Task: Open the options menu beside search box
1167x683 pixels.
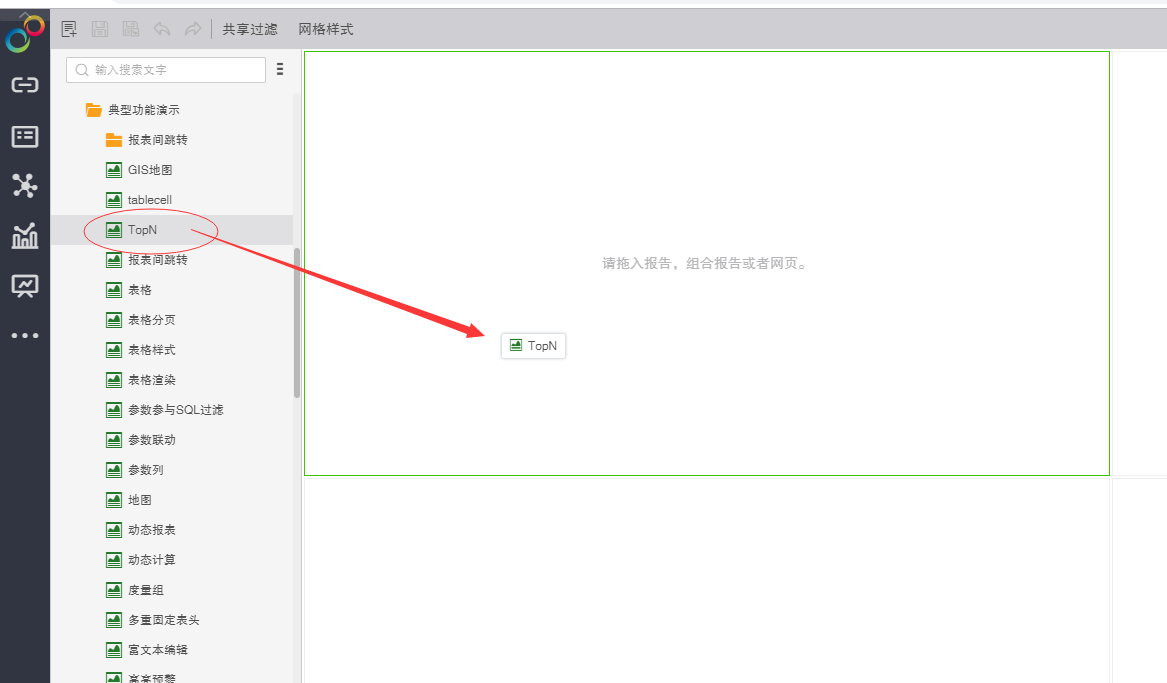Action: pos(280,69)
